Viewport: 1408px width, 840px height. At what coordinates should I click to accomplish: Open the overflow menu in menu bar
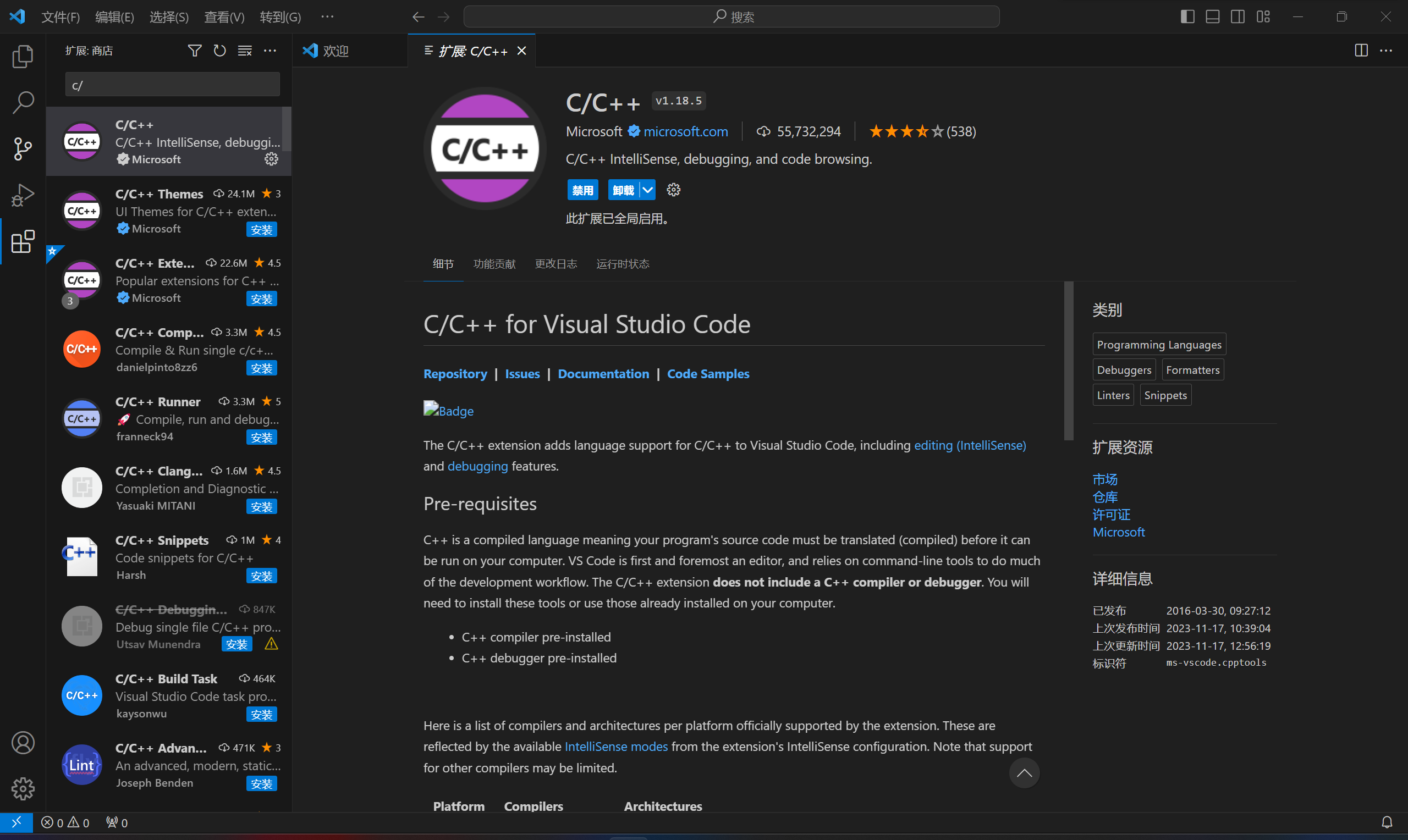point(327,17)
